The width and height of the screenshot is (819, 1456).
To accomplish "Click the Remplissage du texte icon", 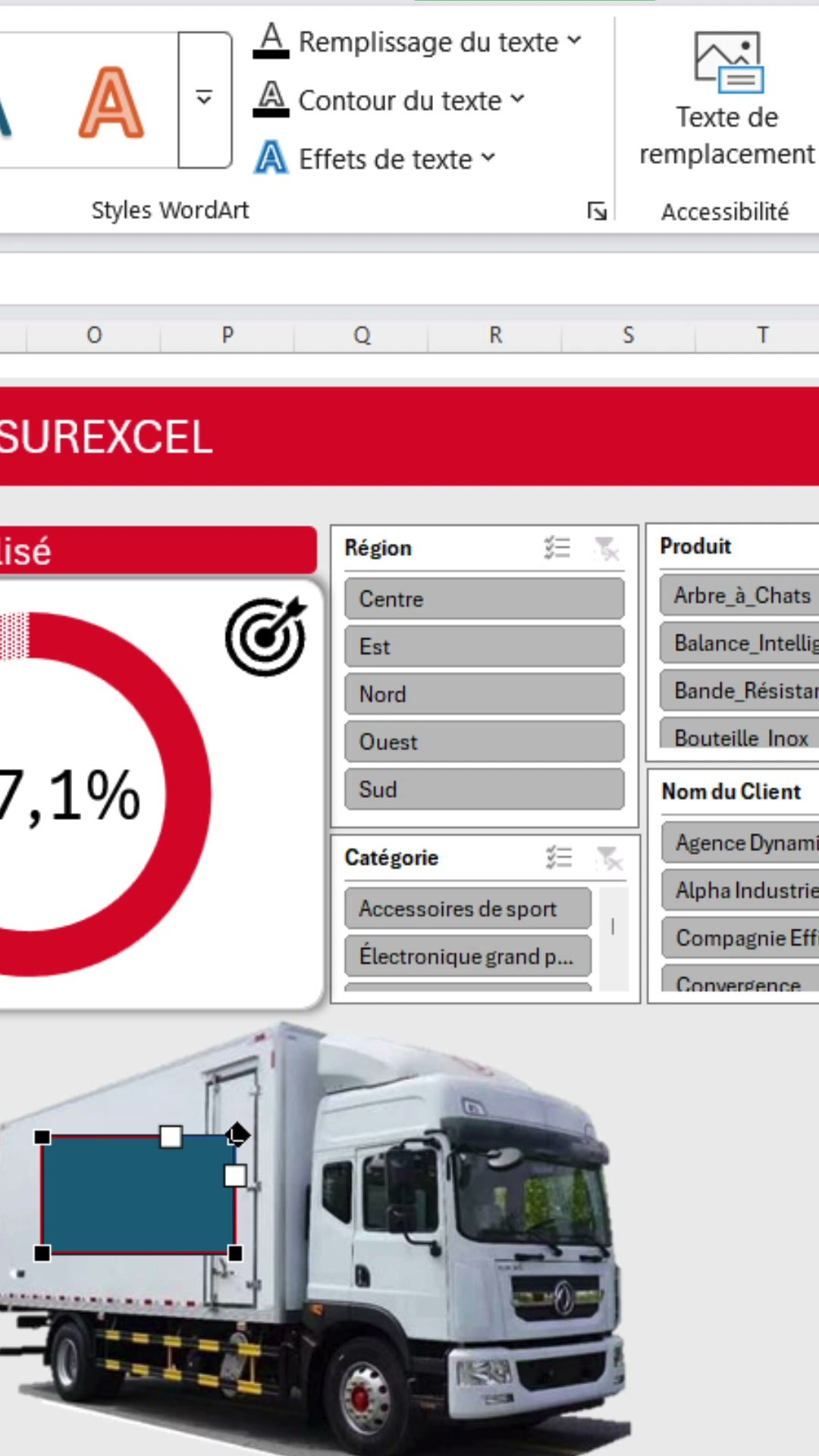I will pos(271,41).
